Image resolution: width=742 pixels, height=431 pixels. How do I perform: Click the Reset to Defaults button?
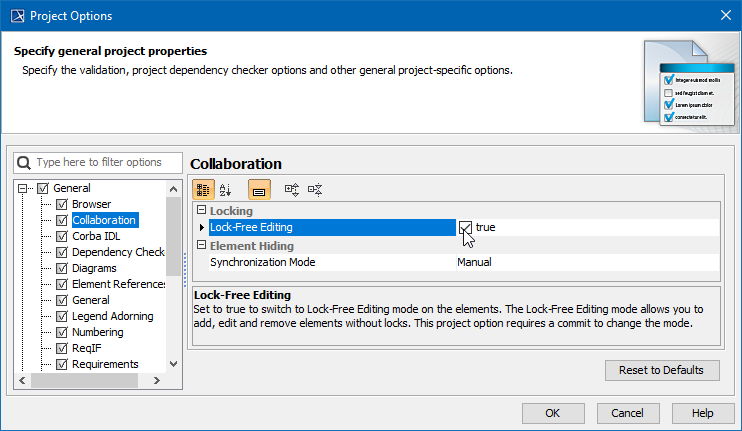point(661,370)
